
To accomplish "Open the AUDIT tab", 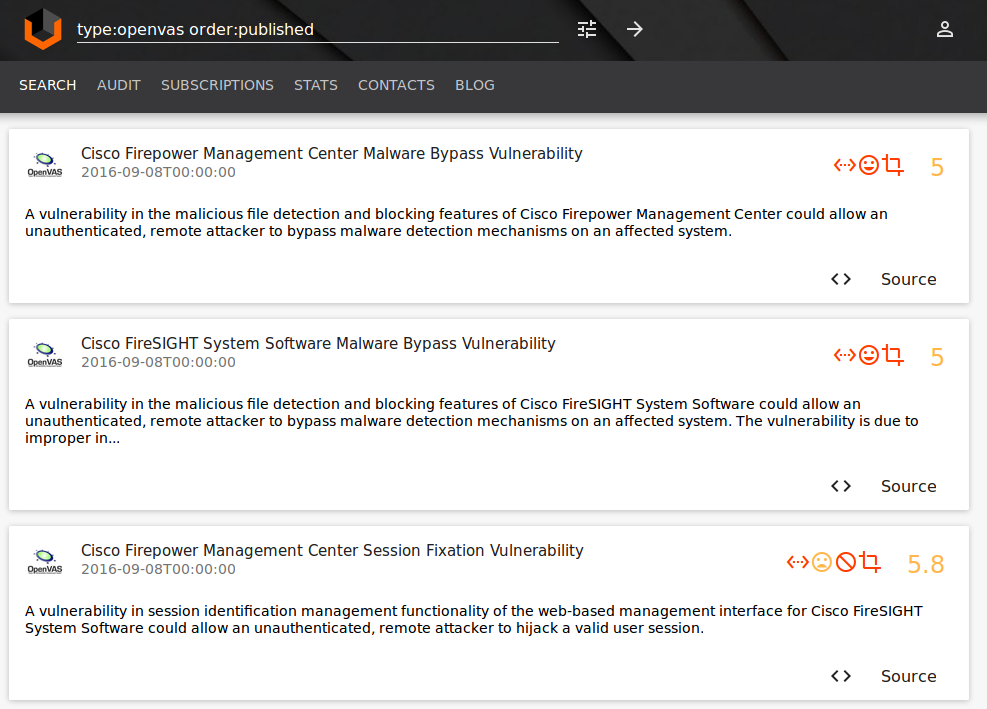I will click(x=118, y=85).
